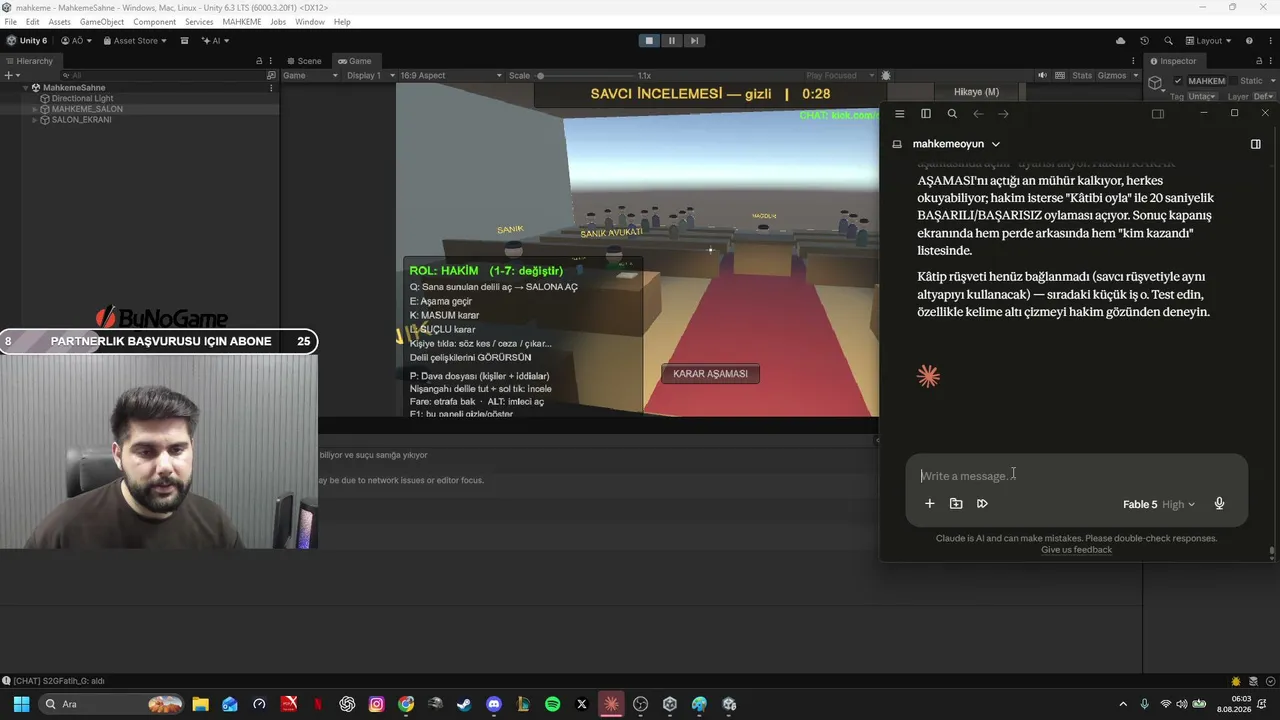
Task: Open the Layout dropdown
Action: pyautogui.click(x=1208, y=41)
